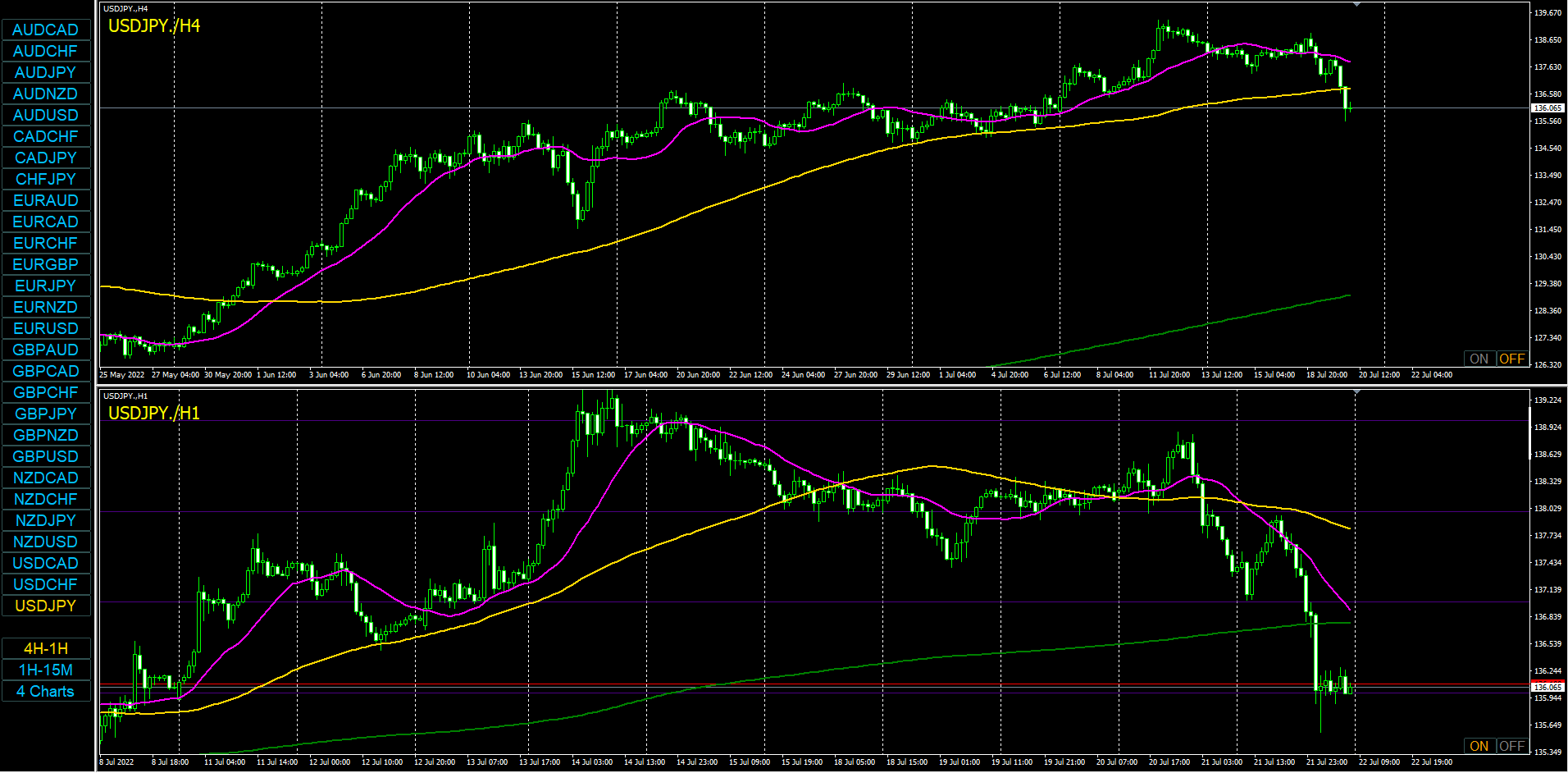The width and height of the screenshot is (1568, 773).
Task: Click the 136.065 price label on H1 chart
Action: [1548, 688]
